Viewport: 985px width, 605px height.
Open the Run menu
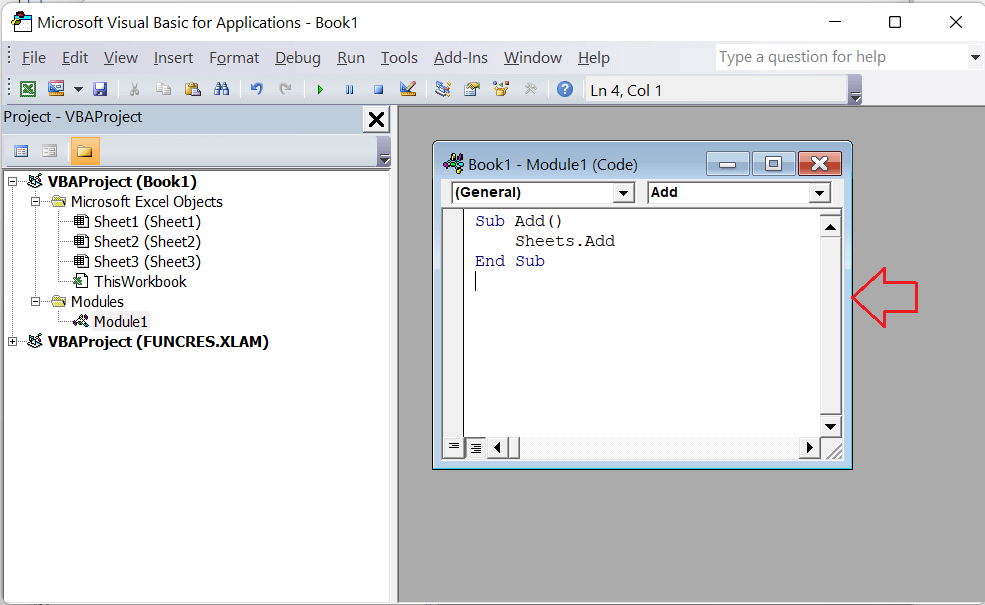tap(351, 58)
